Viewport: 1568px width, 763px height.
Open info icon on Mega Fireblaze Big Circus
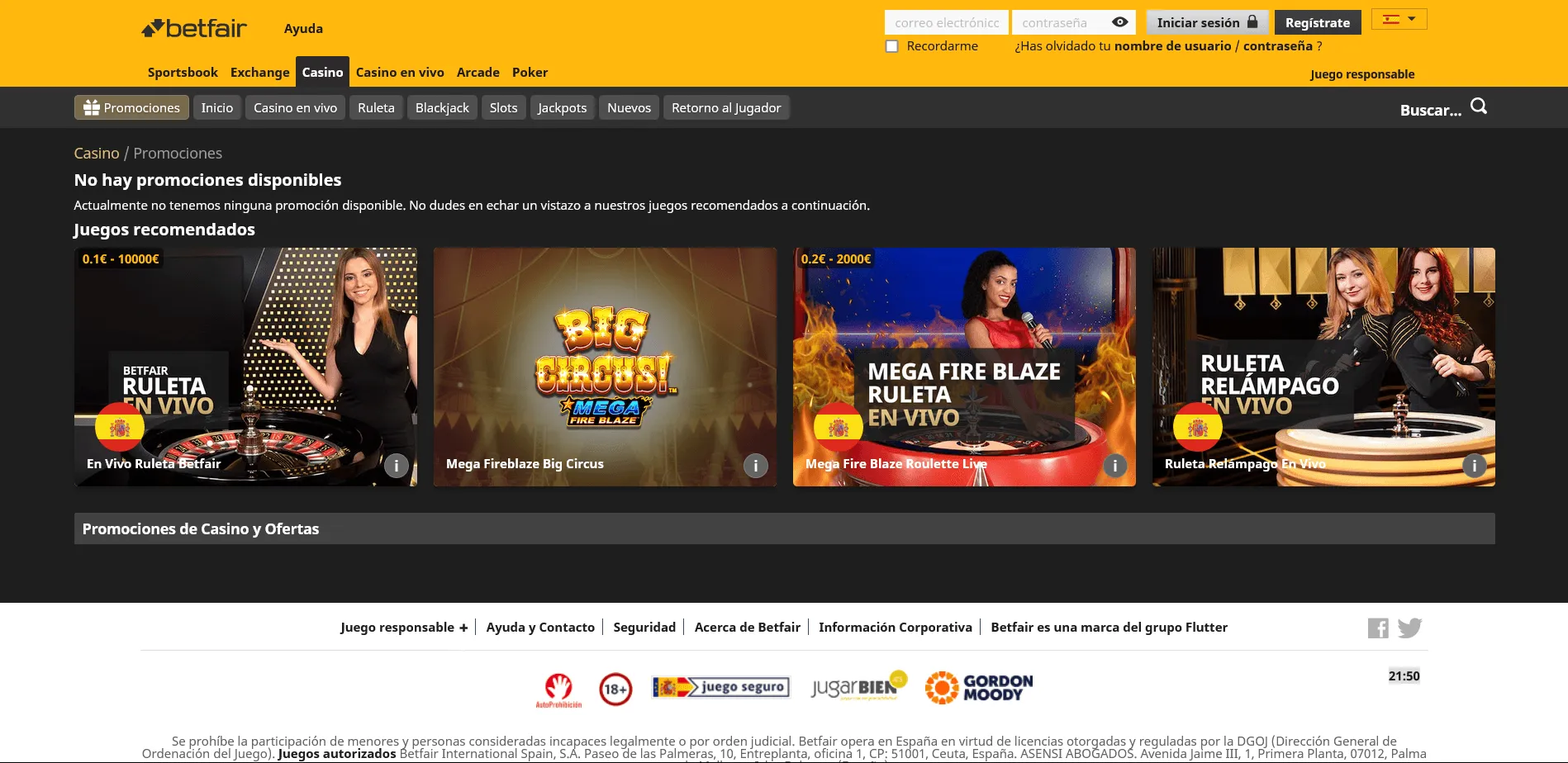[756, 466]
